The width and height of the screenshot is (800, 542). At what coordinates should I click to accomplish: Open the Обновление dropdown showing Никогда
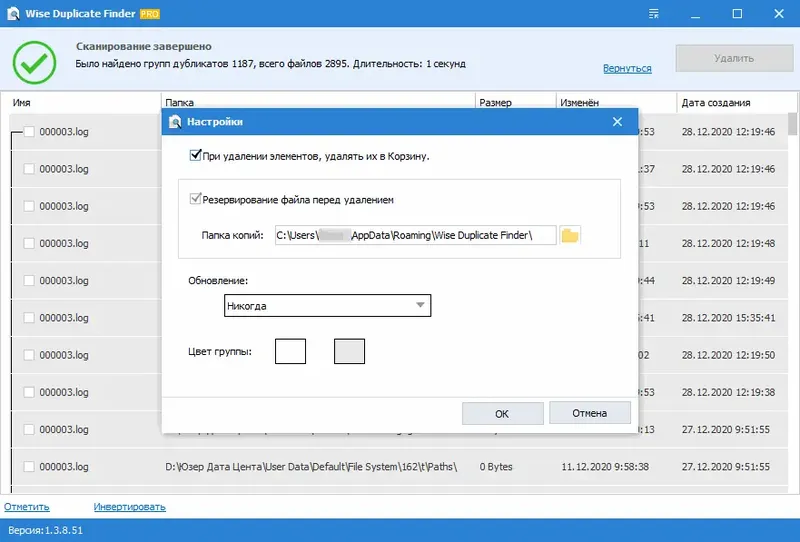click(x=328, y=306)
